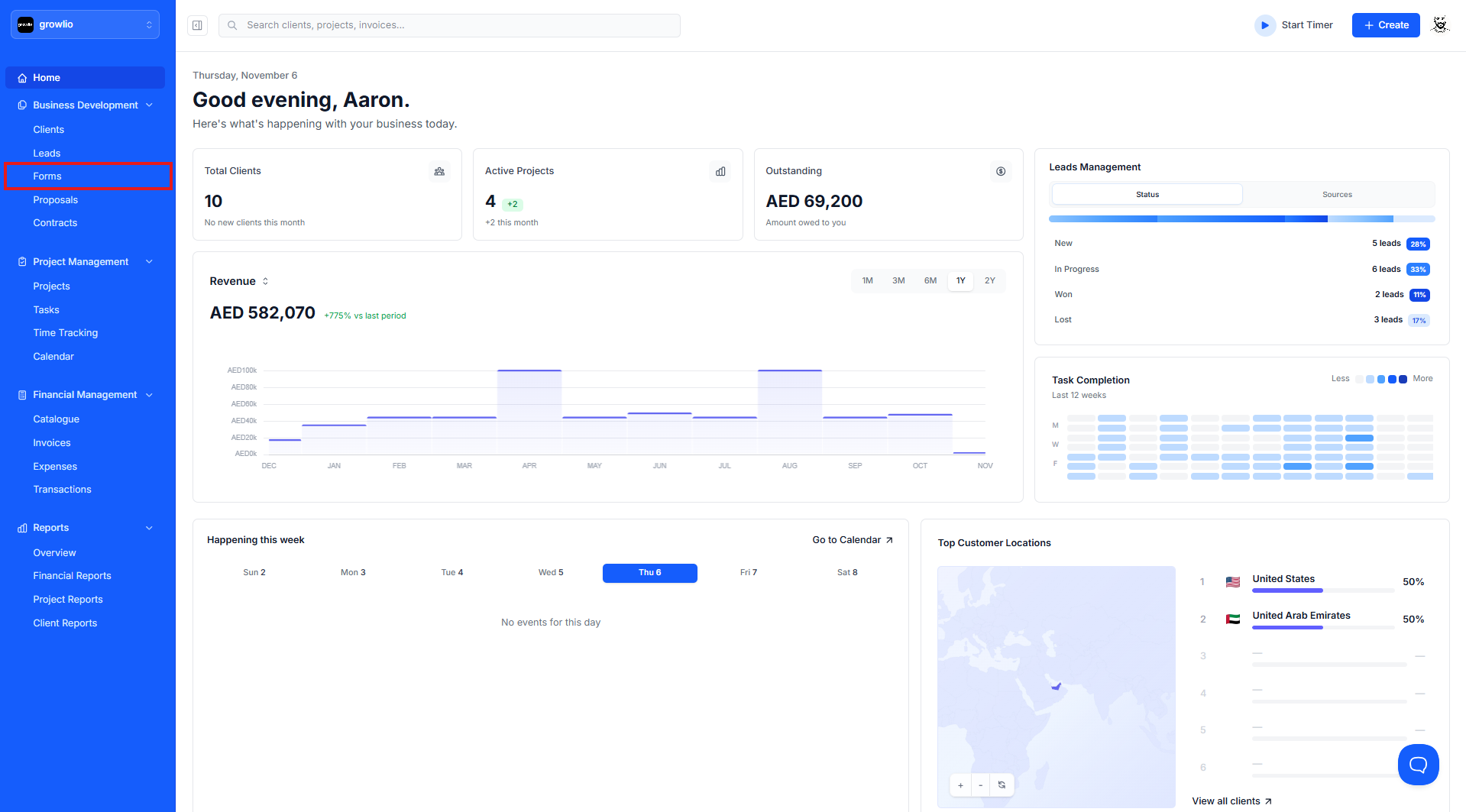Open the Go to Calendar link
The image size is (1466, 812).
853,540
